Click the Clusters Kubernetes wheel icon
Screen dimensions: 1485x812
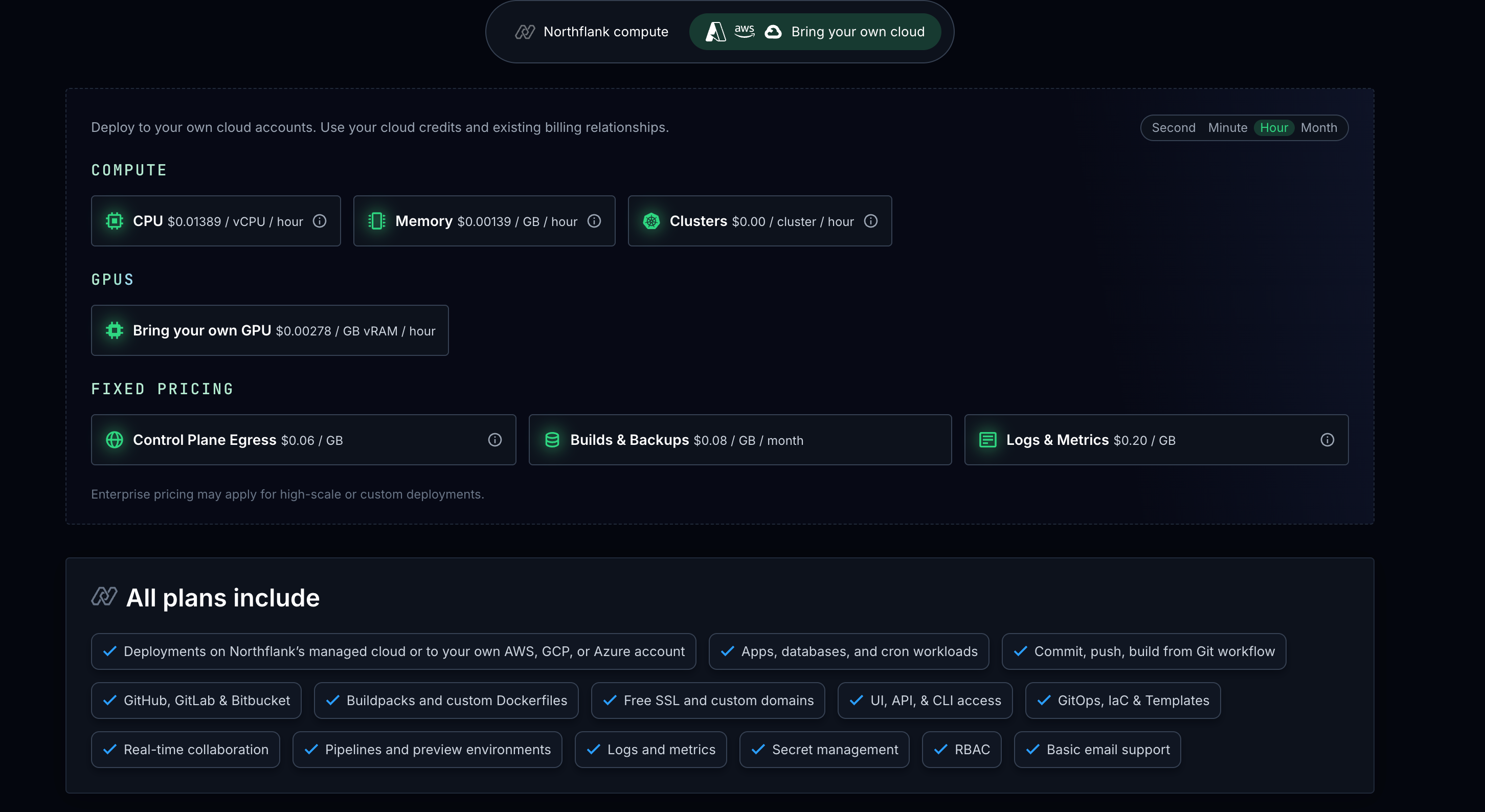tap(651, 221)
